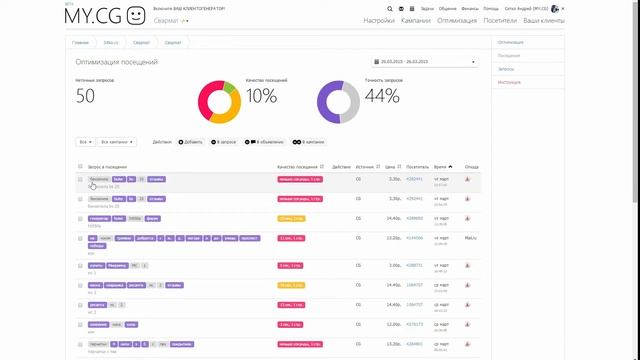Click the calendar icon in the date range field
Screen dimensions: 640x360
(x=376, y=62)
